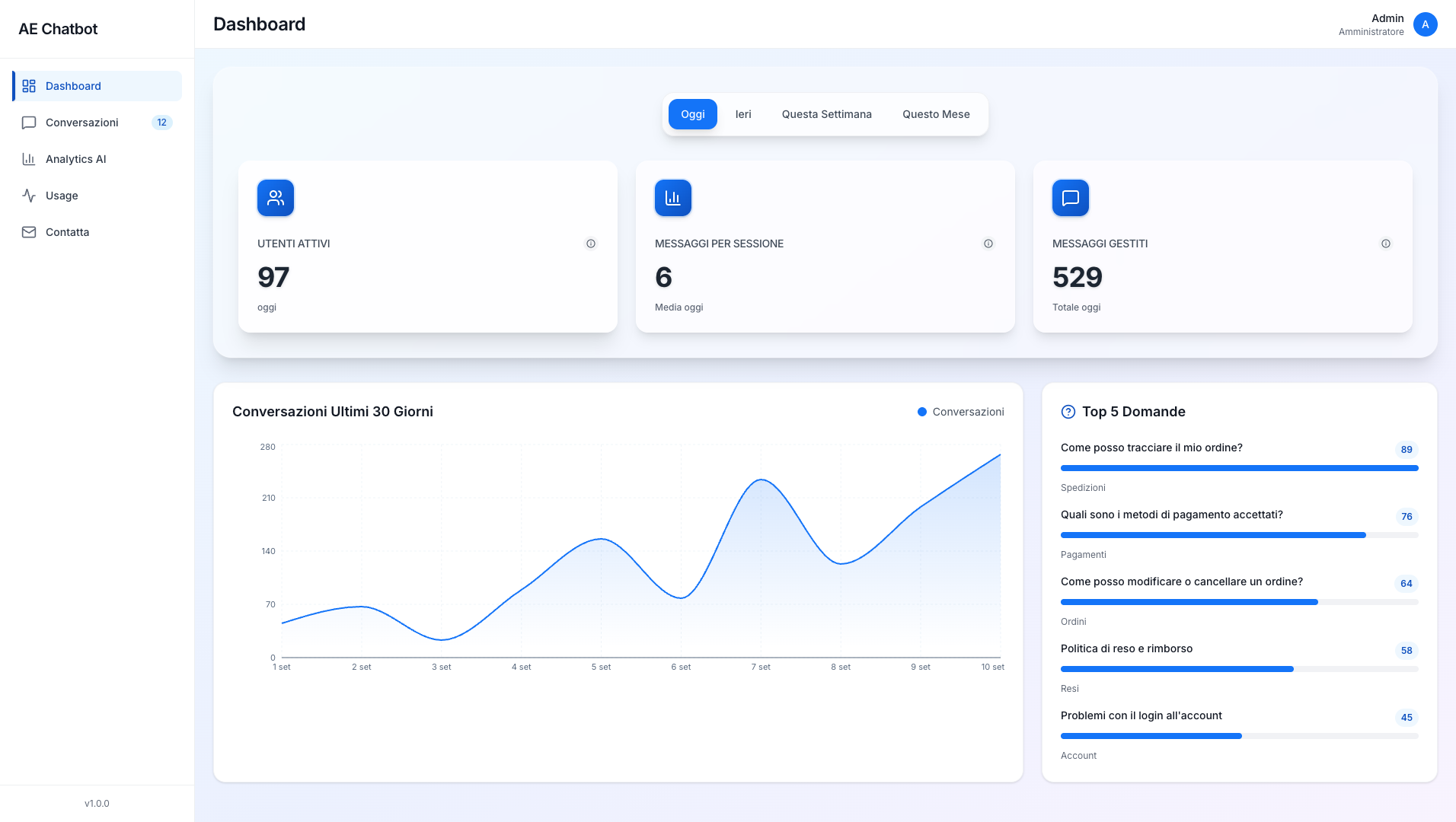Go to the Analytics AI page
Screen dimensions: 1456x822
pos(76,159)
